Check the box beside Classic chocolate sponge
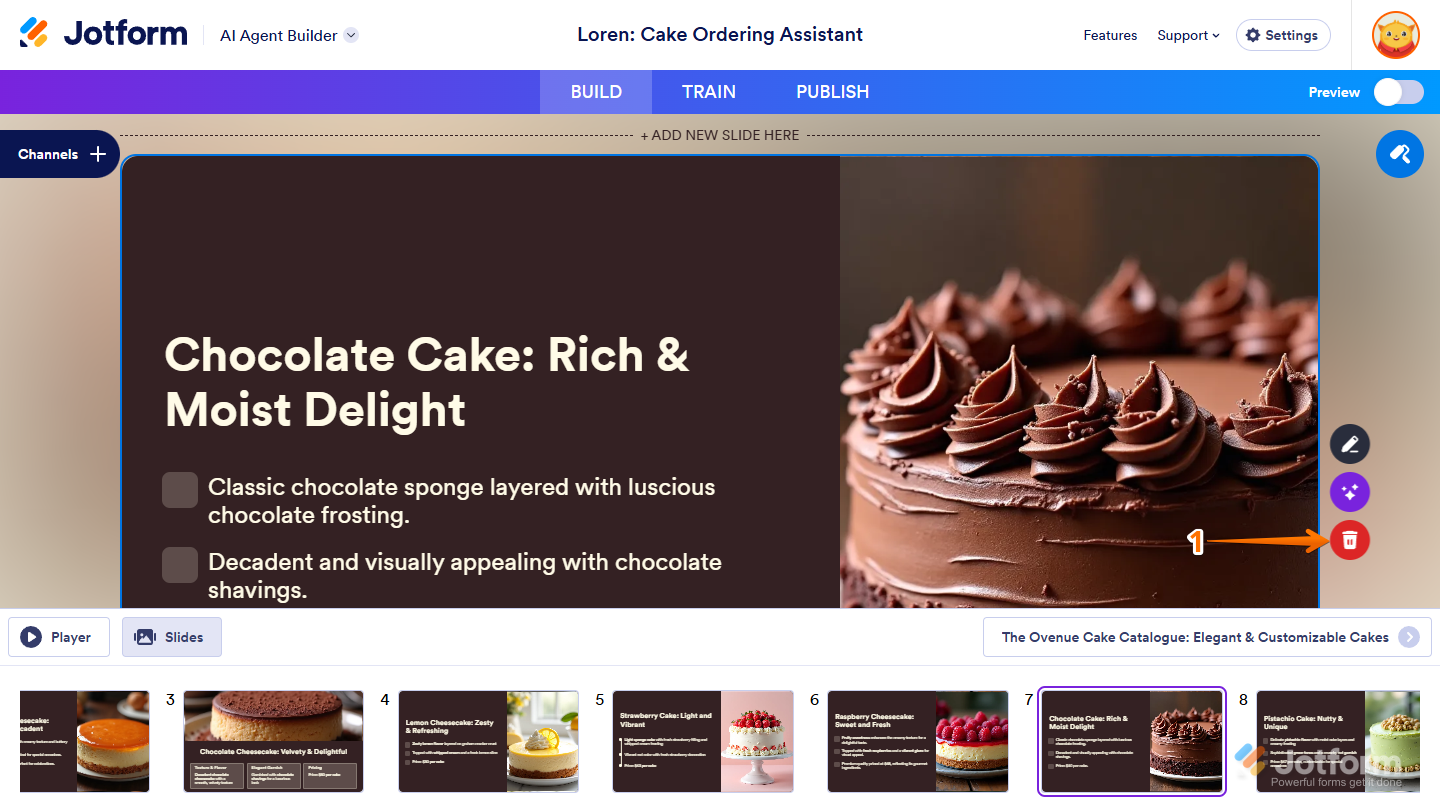This screenshot has width=1440, height=810. click(x=180, y=490)
